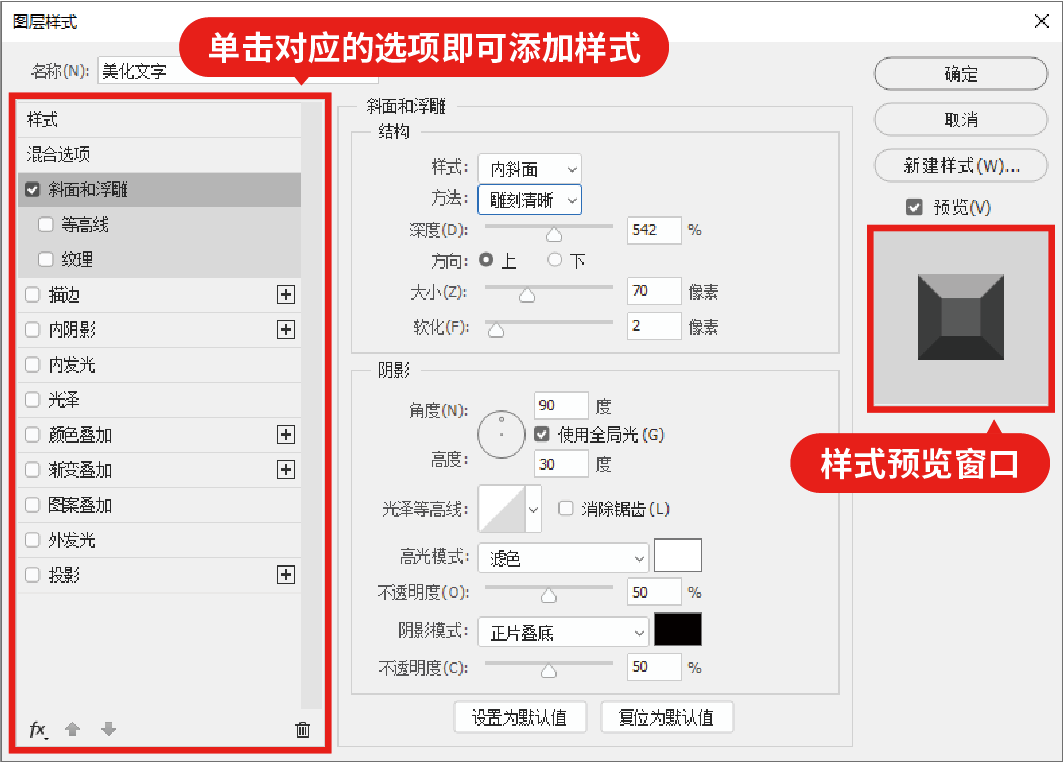Click the delete effect trash icon

(x=303, y=730)
